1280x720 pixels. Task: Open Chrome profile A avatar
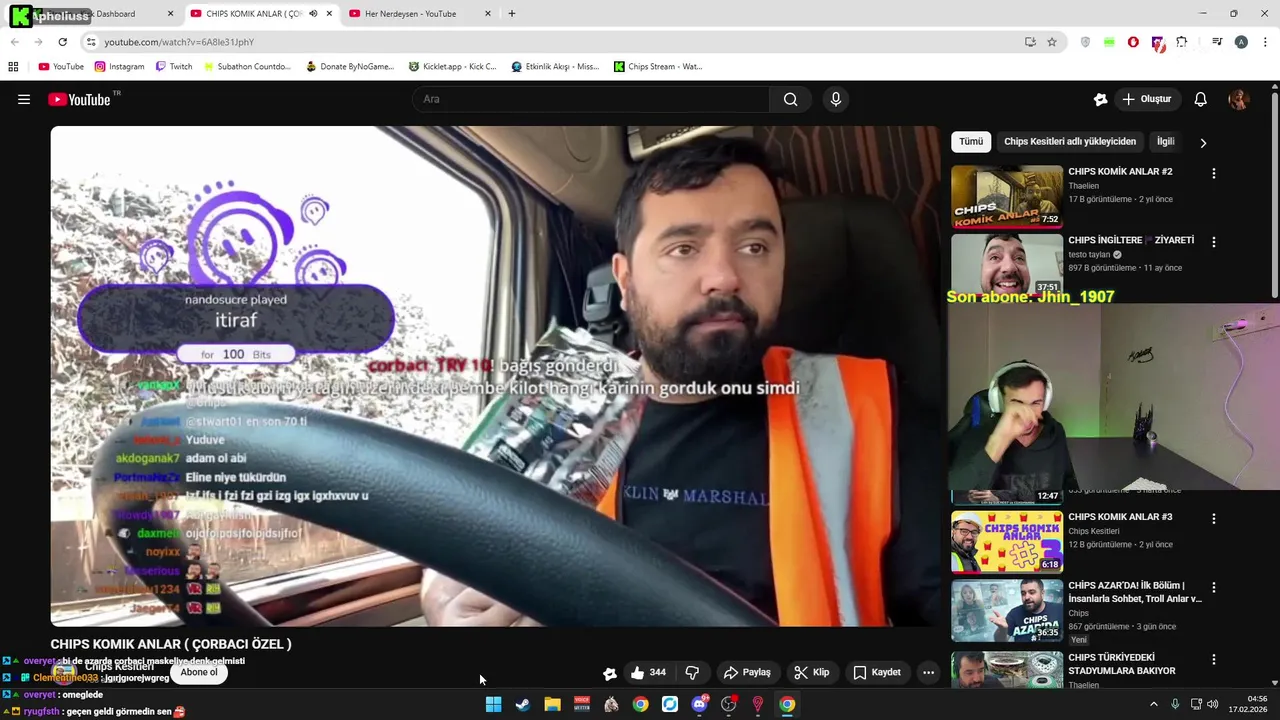1241,42
